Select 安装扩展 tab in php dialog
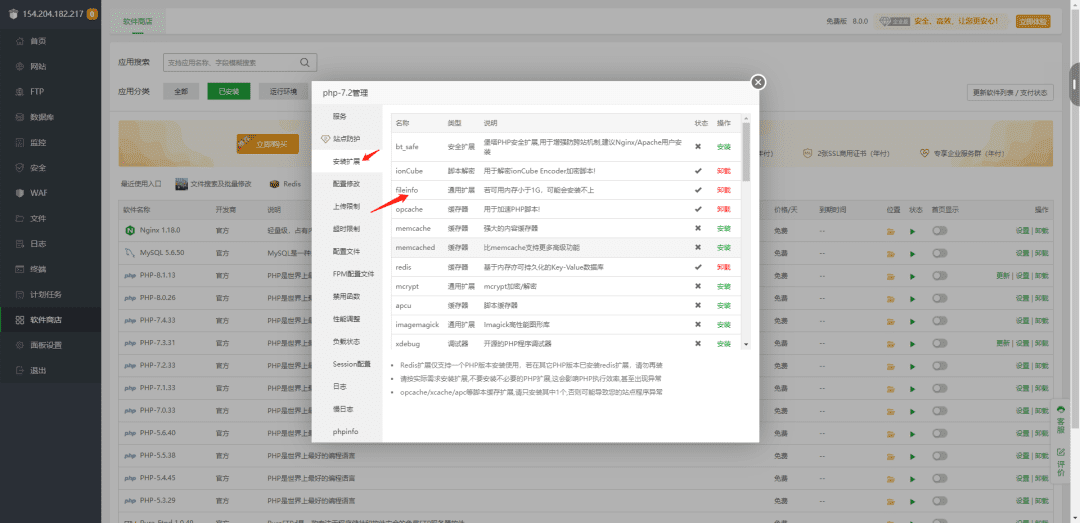This screenshot has width=1080, height=523. click(347, 161)
